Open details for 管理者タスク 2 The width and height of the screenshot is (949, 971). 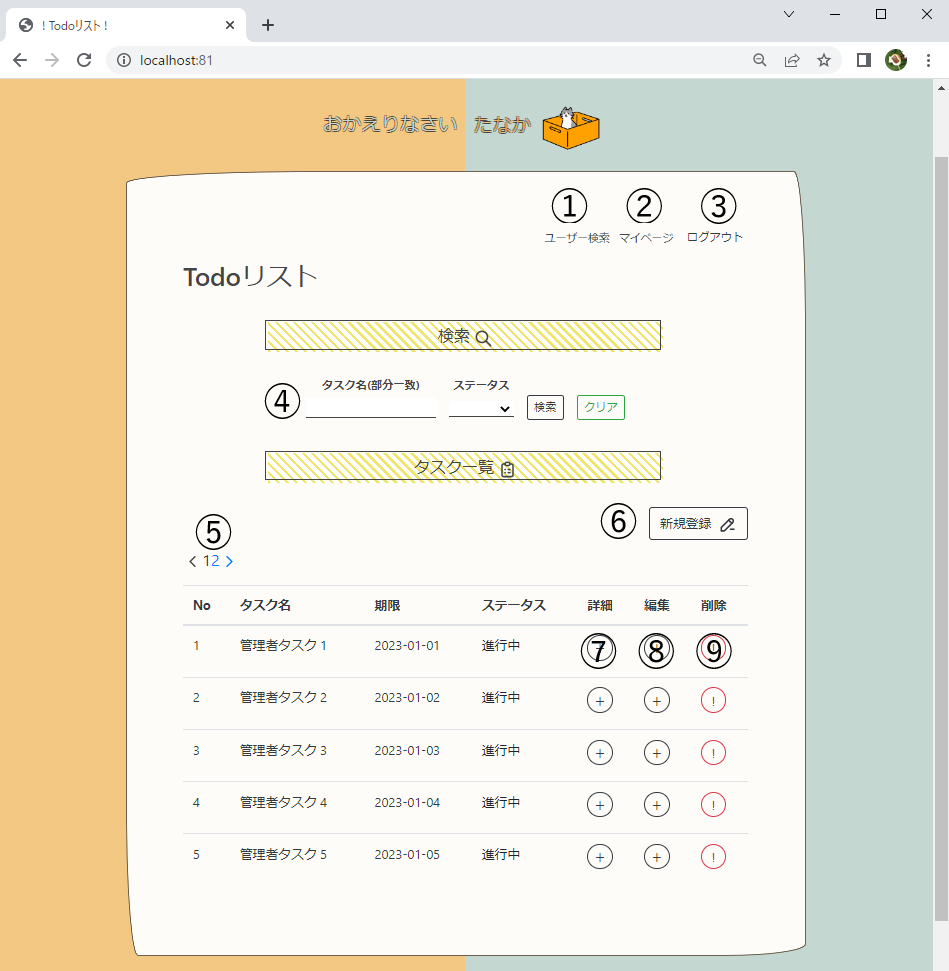click(600, 700)
